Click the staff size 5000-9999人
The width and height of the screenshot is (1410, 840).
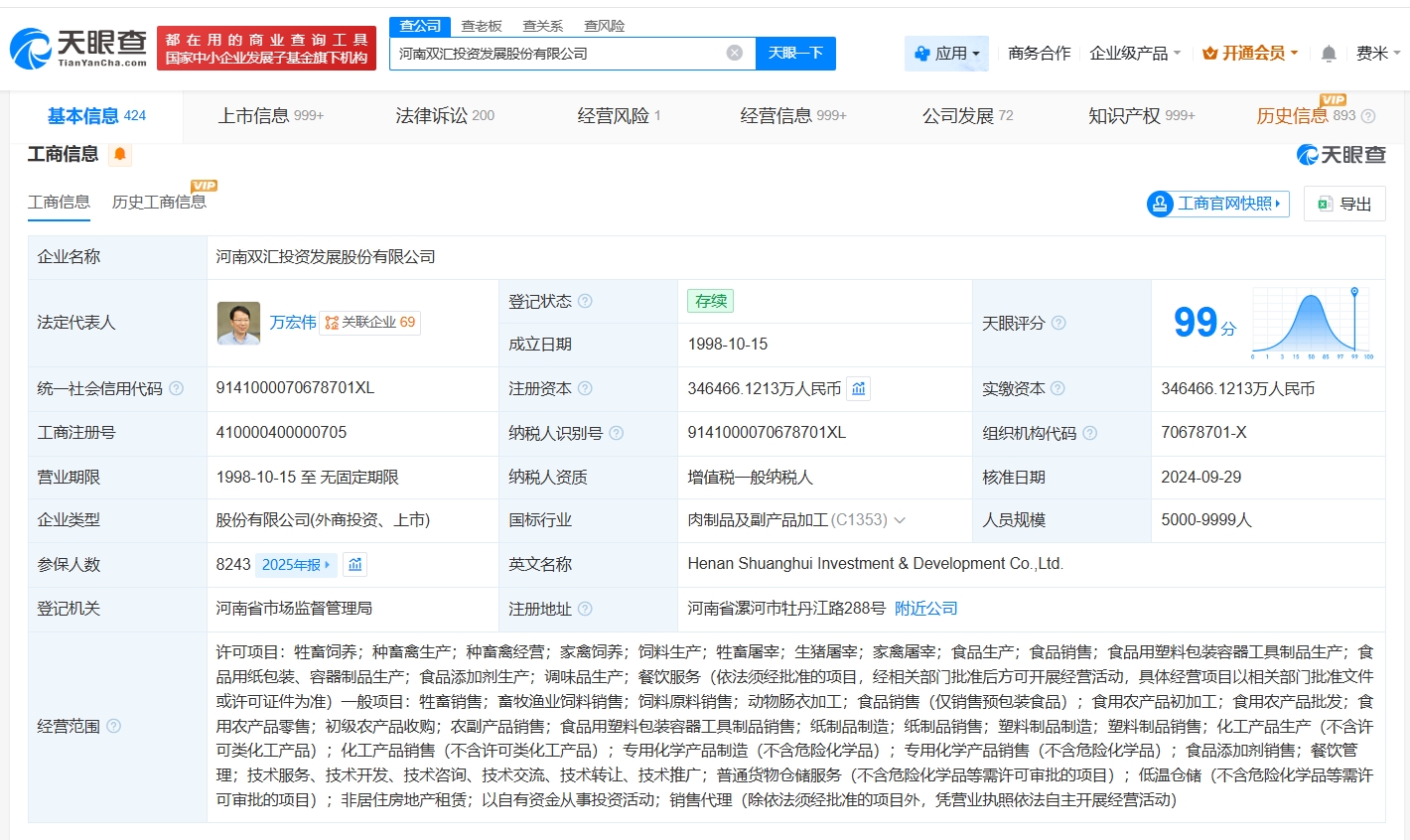[1206, 520]
